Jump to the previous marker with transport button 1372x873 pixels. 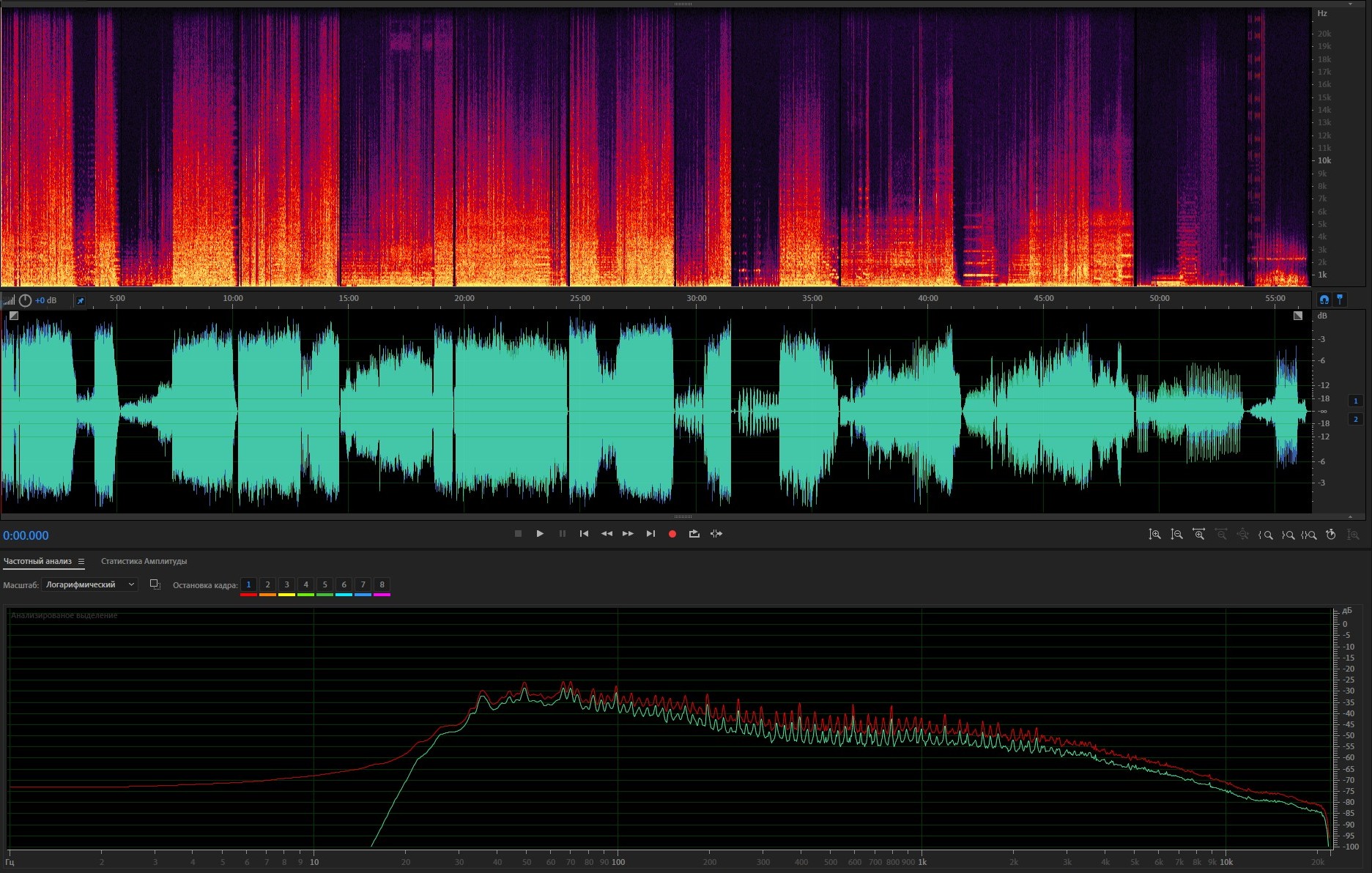pyautogui.click(x=584, y=534)
